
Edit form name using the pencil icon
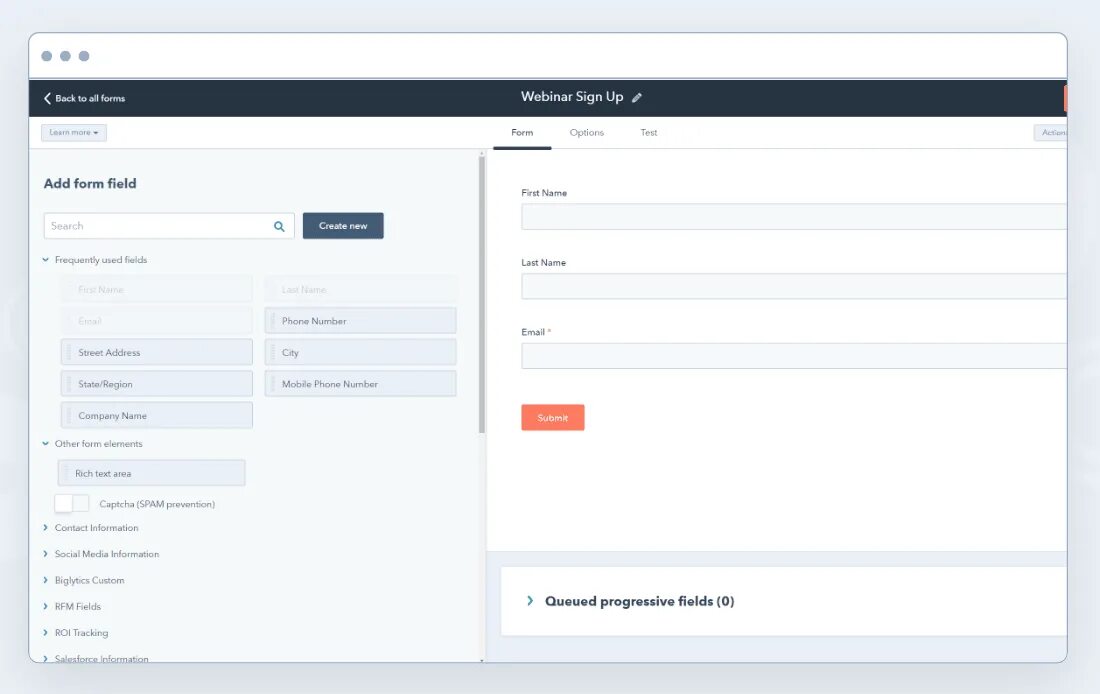(639, 97)
